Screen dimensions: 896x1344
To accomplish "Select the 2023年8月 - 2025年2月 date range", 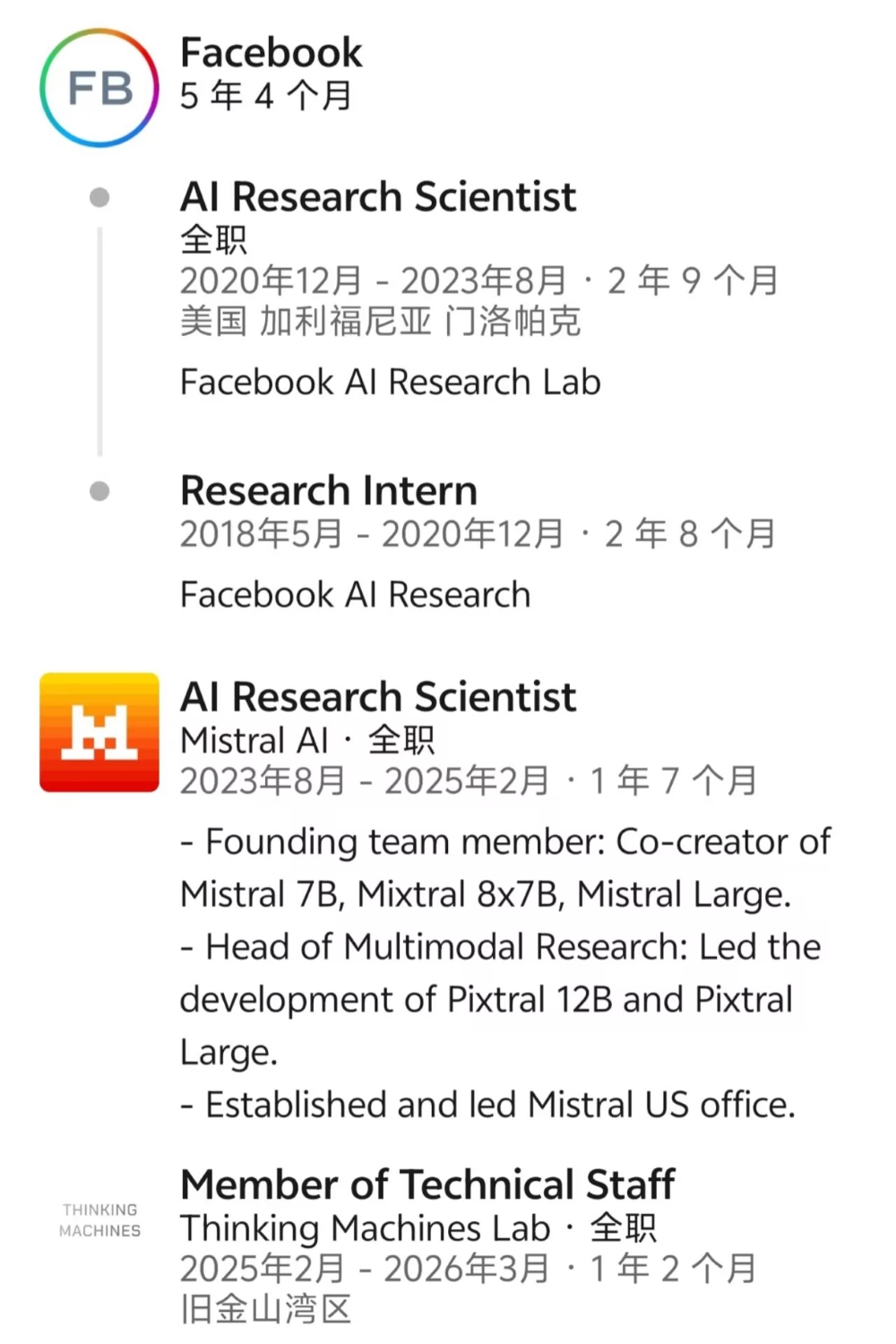I will pyautogui.click(x=363, y=780).
